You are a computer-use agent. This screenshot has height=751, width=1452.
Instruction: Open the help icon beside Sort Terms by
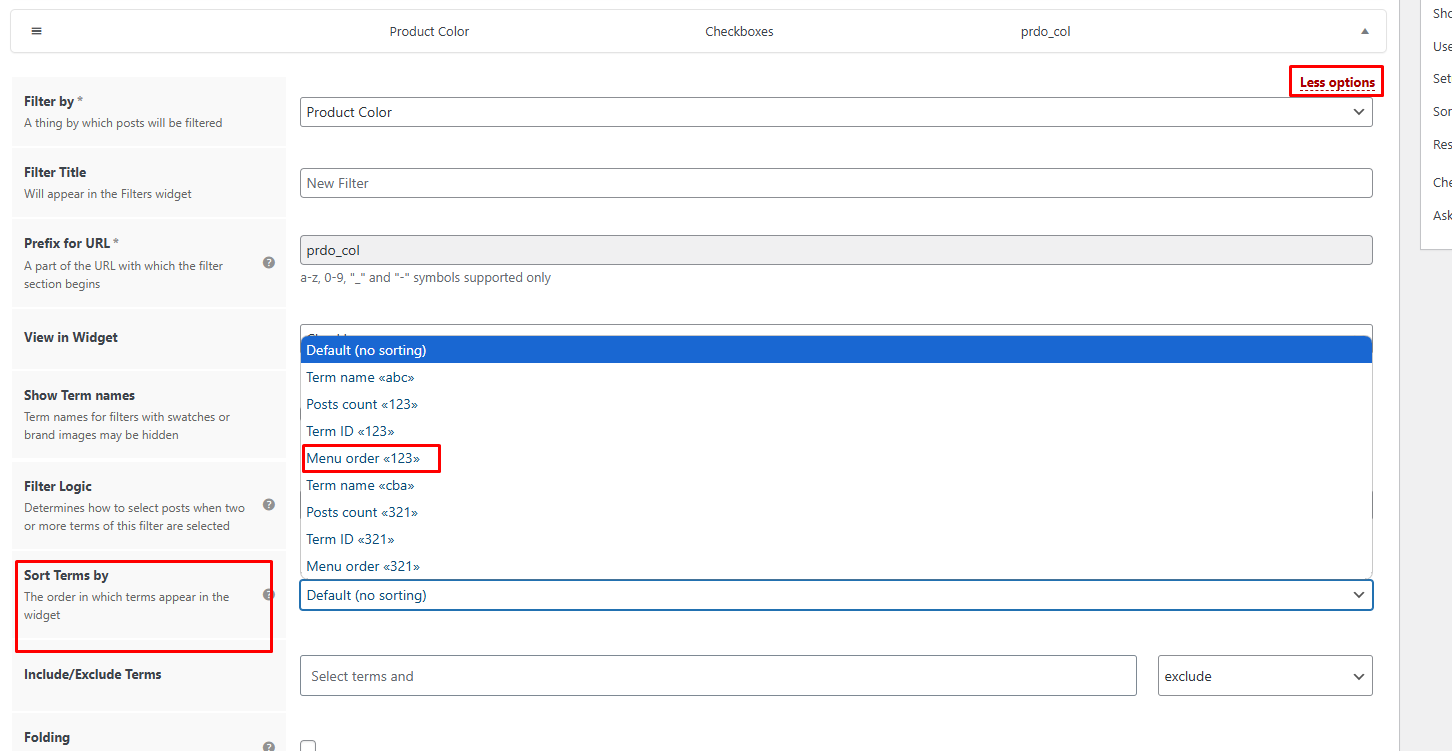pyautogui.click(x=268, y=595)
